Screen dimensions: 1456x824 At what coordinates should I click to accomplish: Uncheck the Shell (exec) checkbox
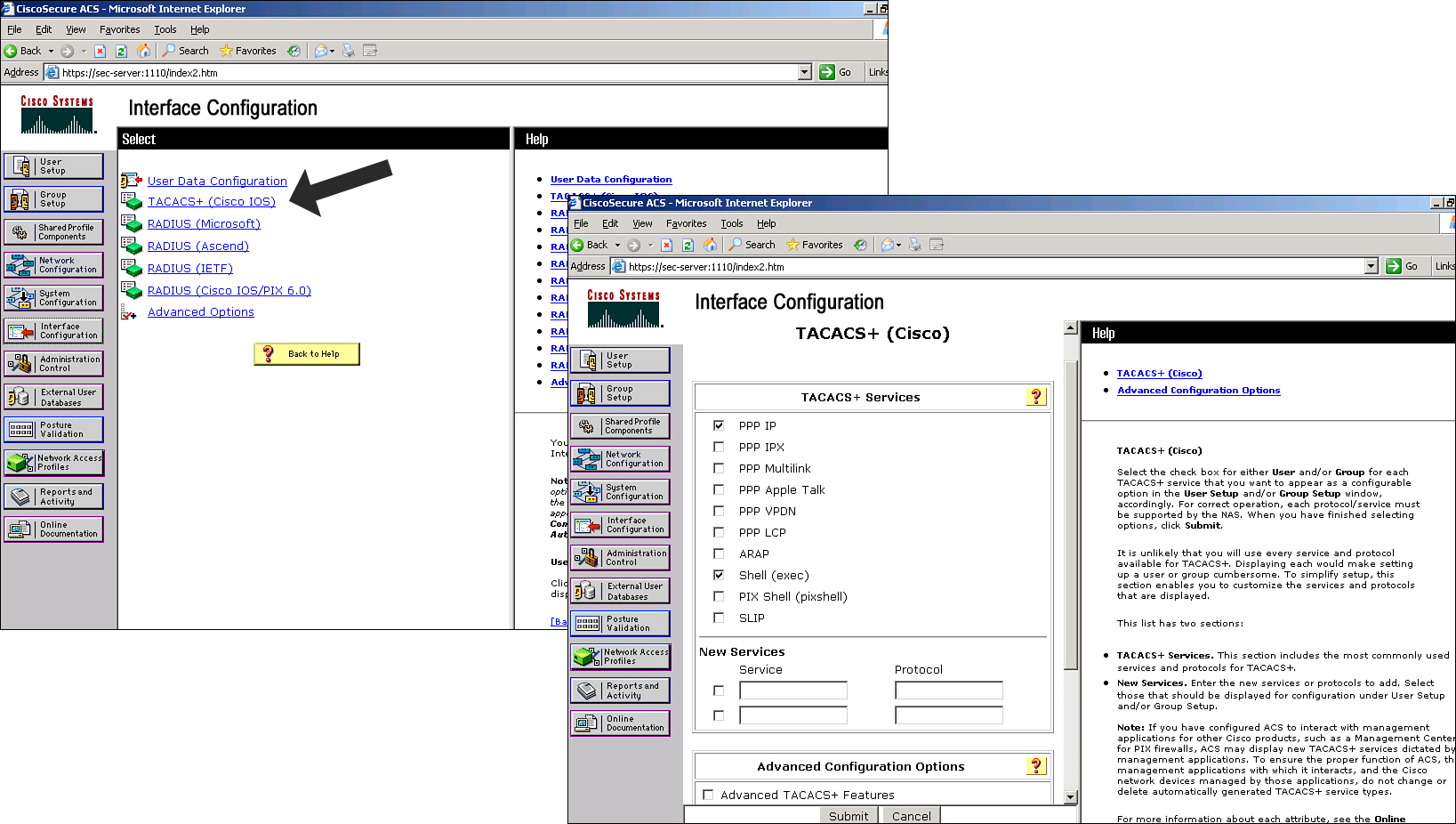coord(719,575)
